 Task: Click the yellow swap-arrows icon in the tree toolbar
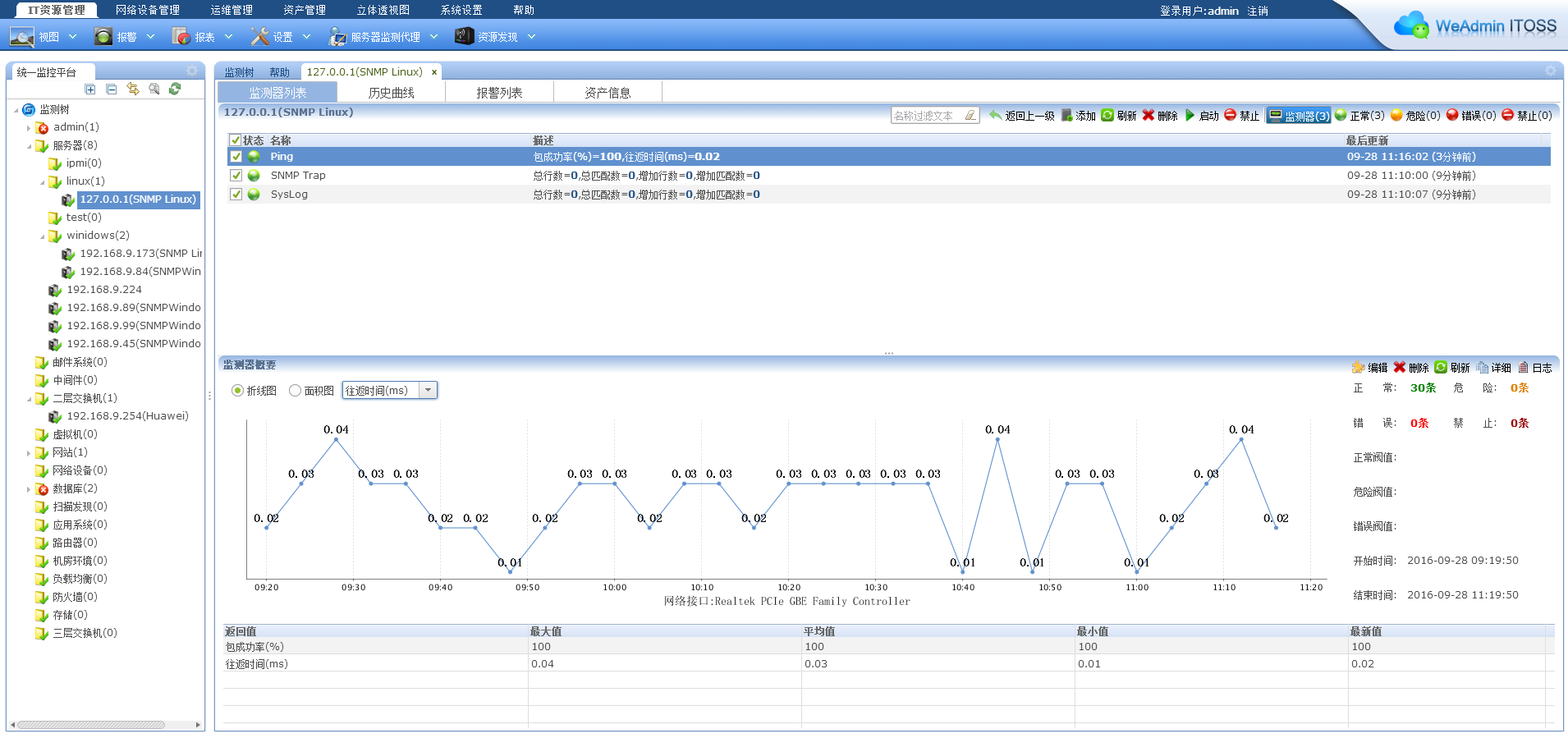(133, 89)
